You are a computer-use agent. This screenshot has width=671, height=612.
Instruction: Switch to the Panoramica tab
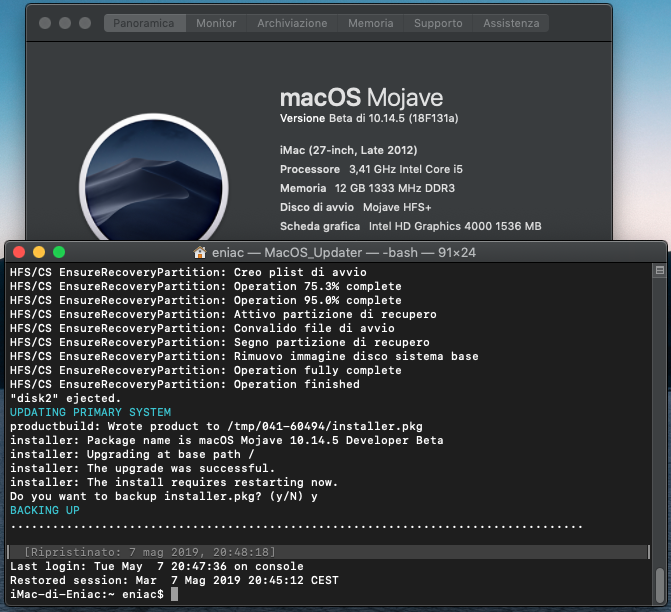click(x=145, y=23)
